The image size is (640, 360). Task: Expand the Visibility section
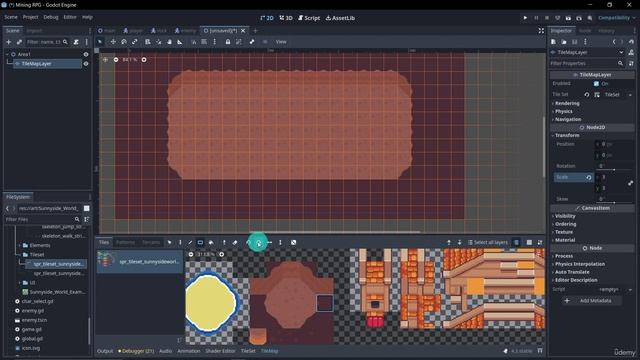tap(564, 216)
